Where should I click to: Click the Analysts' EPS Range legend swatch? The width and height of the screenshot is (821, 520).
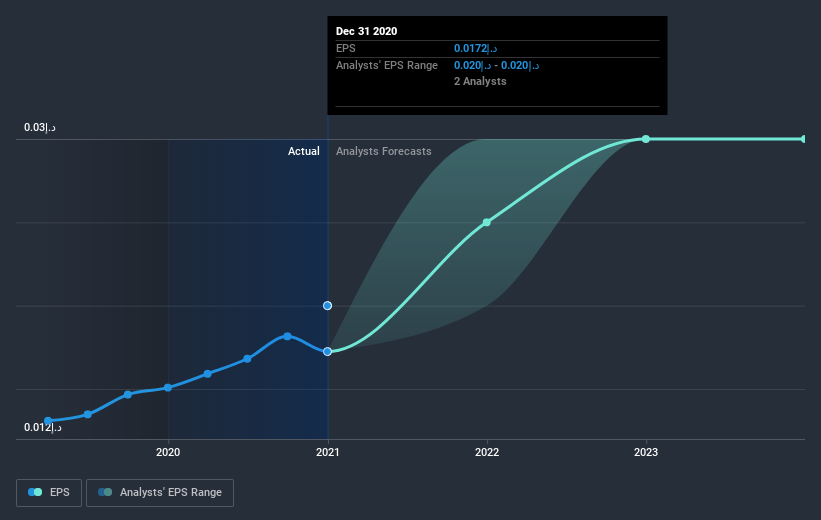[105, 492]
